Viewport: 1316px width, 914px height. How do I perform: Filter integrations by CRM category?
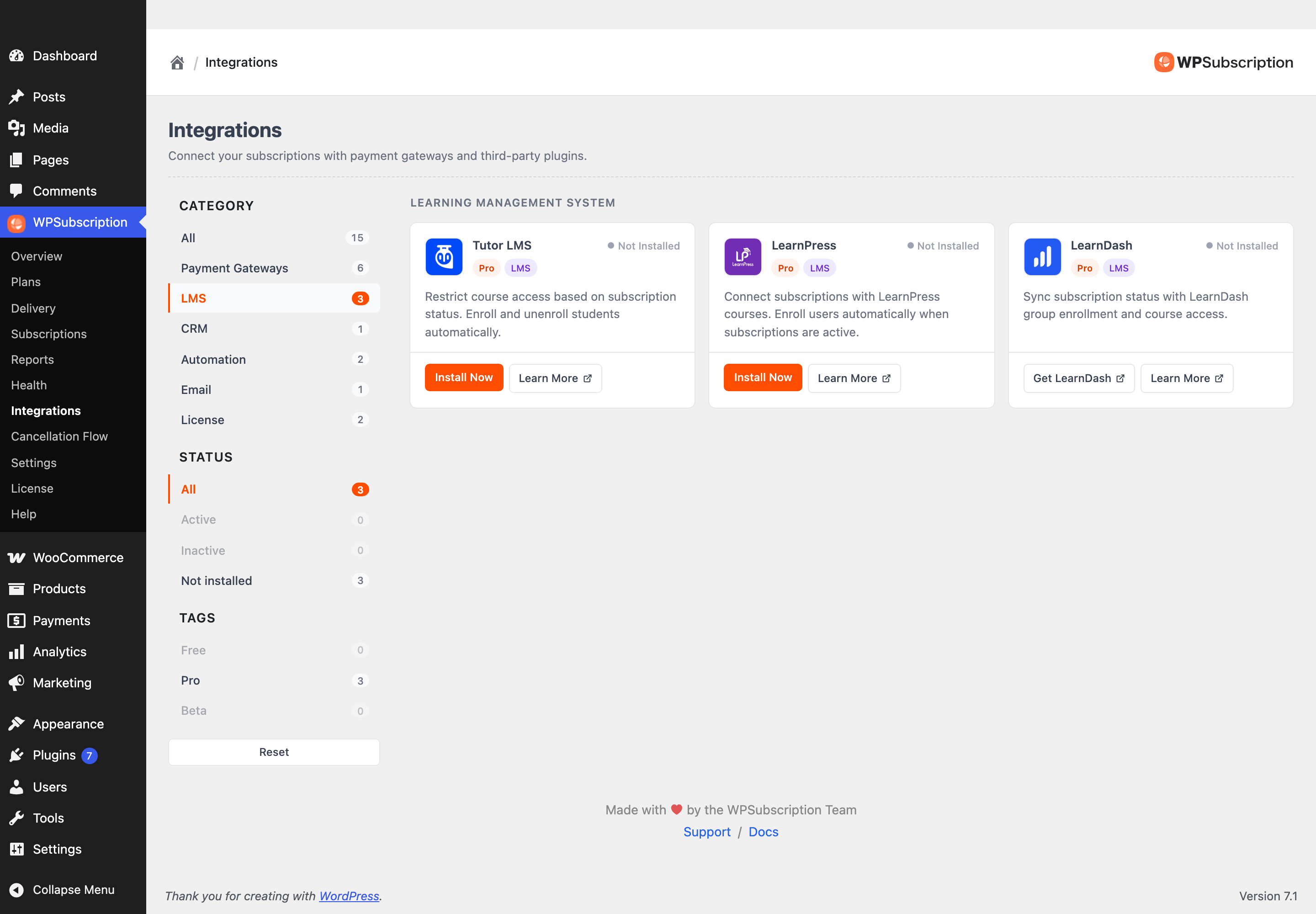(x=274, y=329)
